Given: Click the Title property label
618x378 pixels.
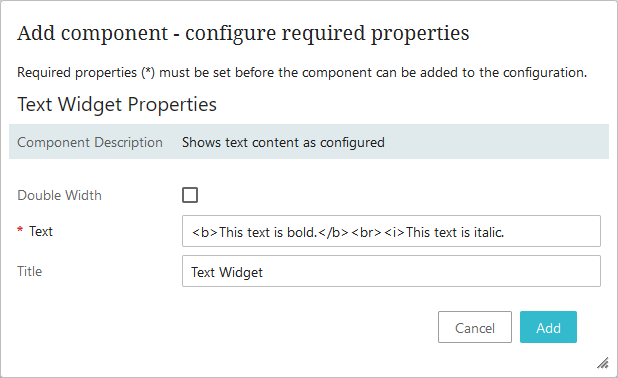Looking at the screenshot, I should [30, 272].
